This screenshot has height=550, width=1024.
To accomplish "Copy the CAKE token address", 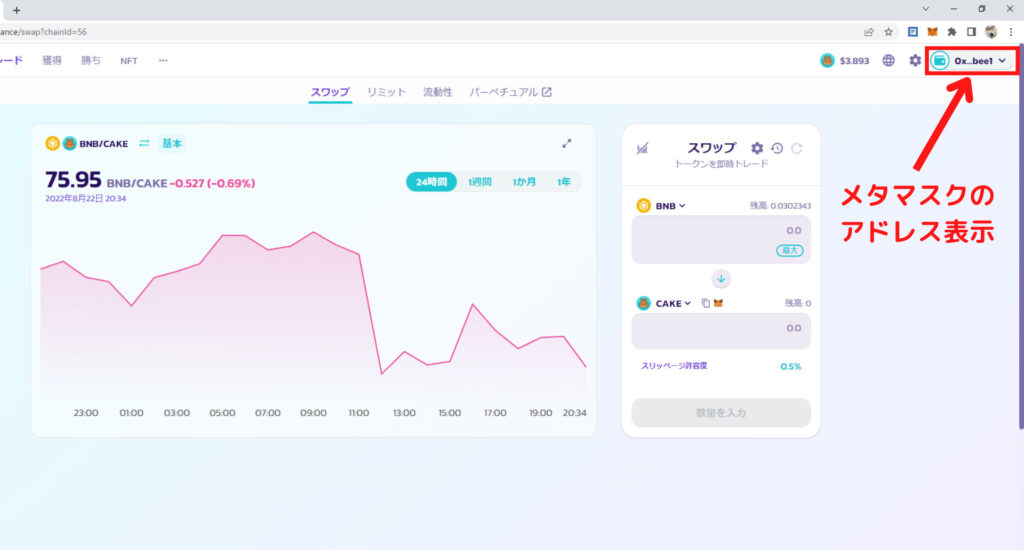I will (705, 303).
